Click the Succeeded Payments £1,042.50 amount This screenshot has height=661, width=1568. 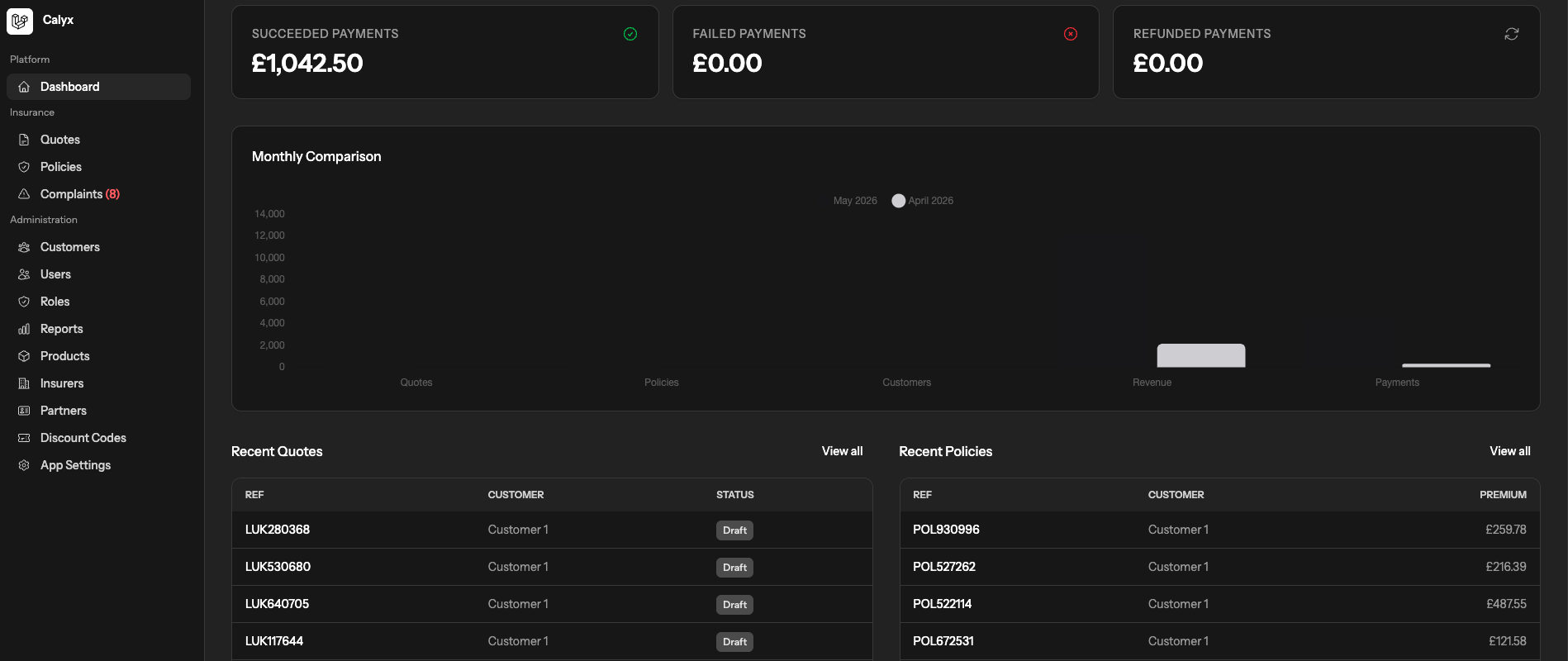[307, 64]
